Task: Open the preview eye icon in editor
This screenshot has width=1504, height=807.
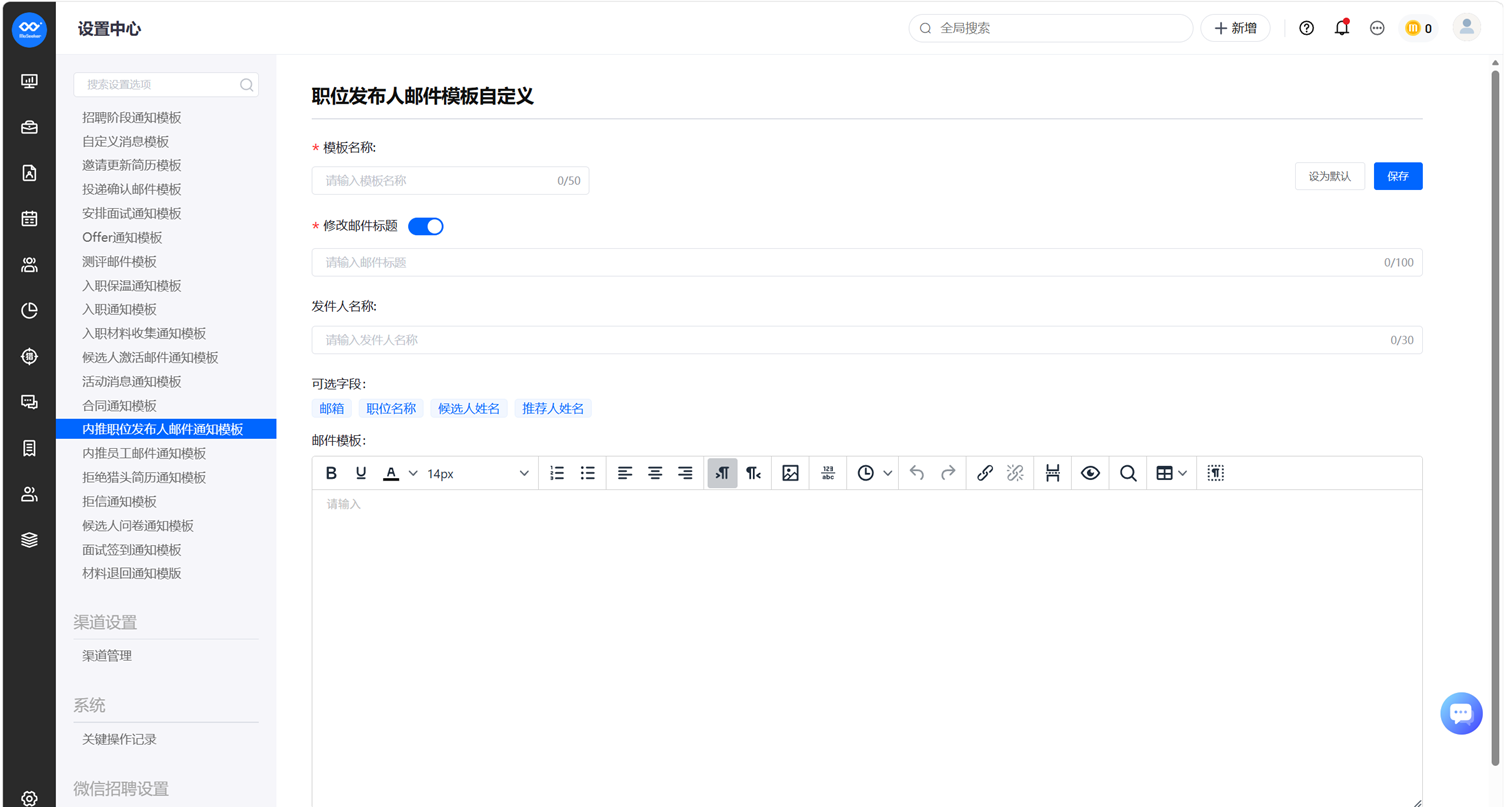Action: [1090, 473]
